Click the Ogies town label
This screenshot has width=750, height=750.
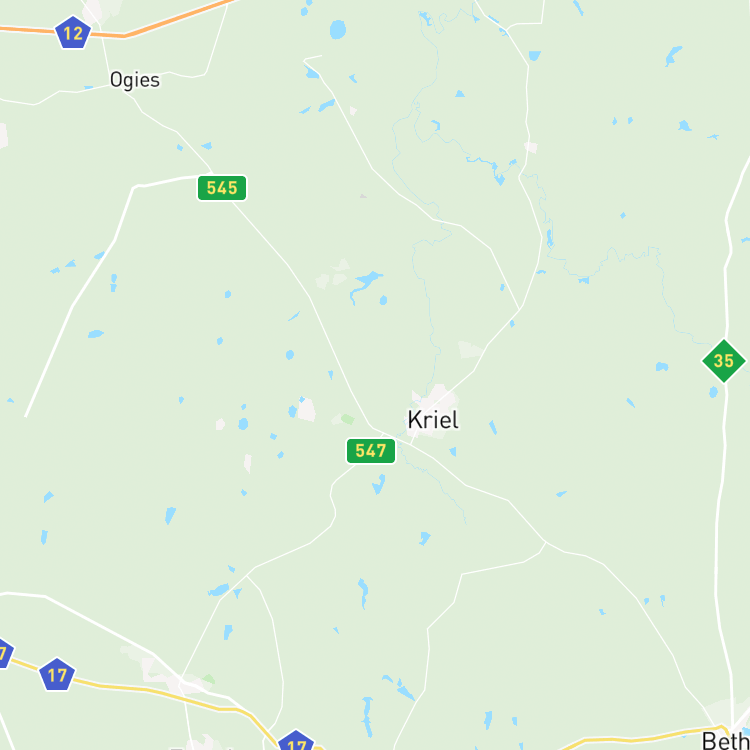pyautogui.click(x=135, y=80)
